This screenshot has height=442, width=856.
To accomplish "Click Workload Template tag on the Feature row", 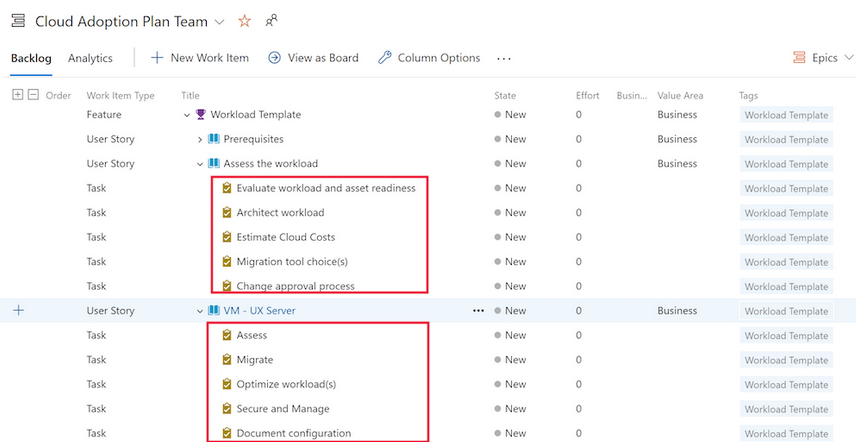I will coord(786,115).
